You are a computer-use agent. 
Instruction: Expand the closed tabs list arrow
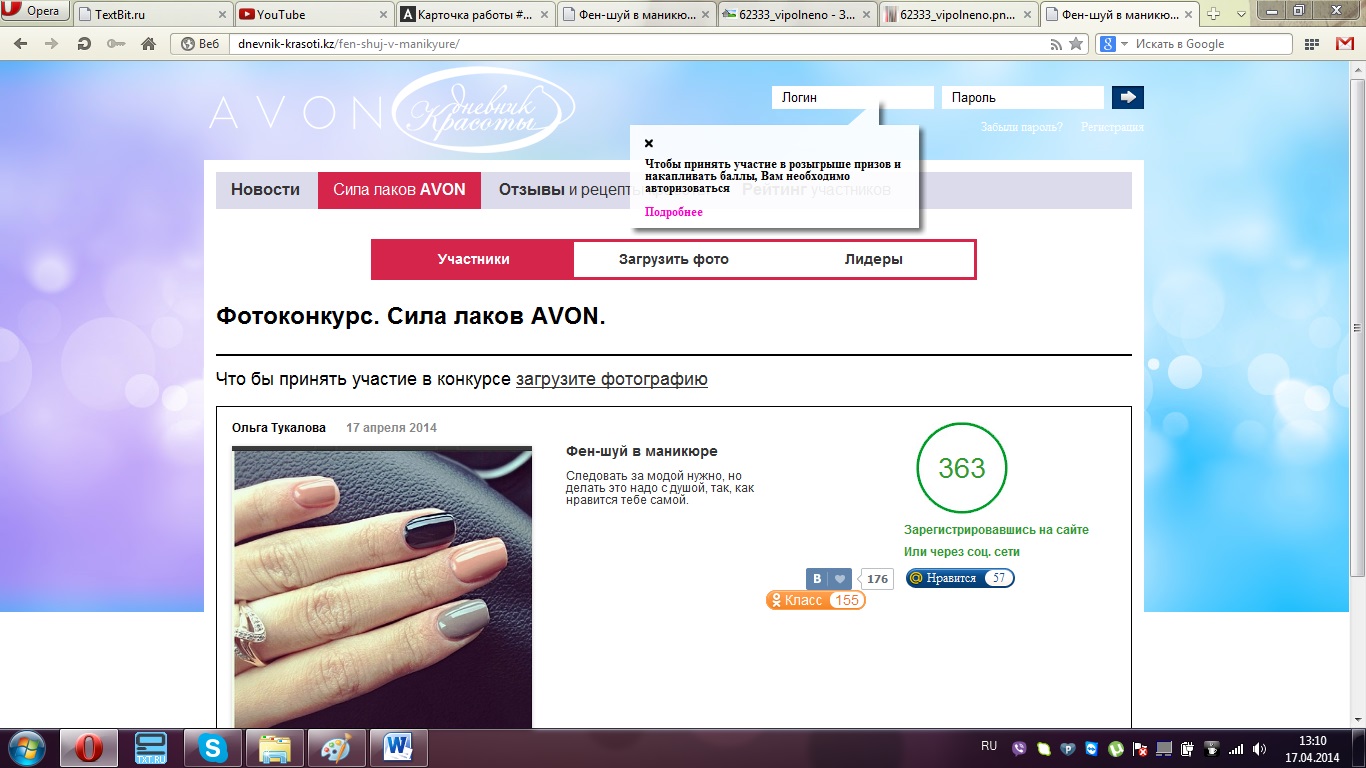point(1239,13)
